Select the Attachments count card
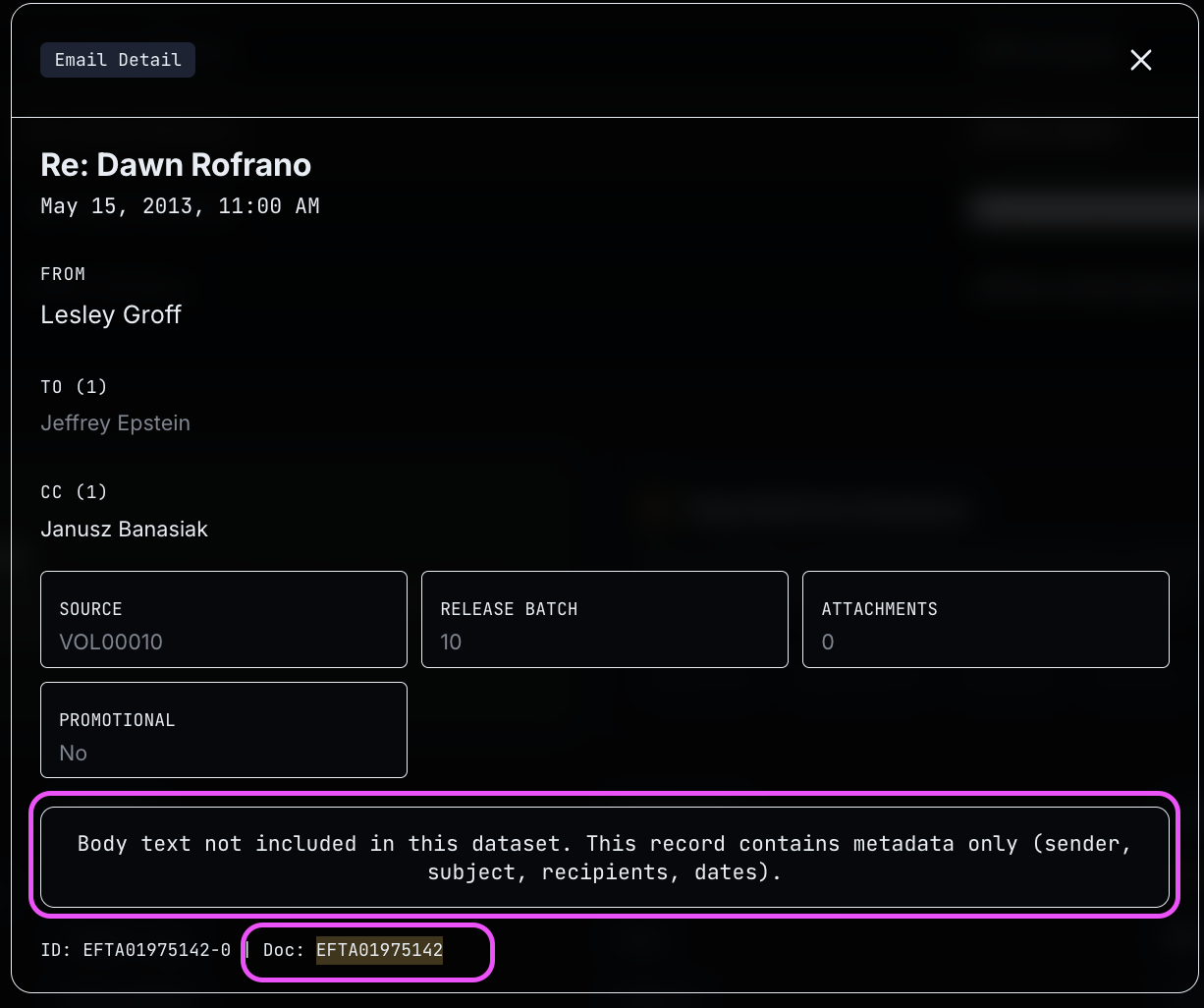The height and width of the screenshot is (1008, 1204). pos(985,620)
